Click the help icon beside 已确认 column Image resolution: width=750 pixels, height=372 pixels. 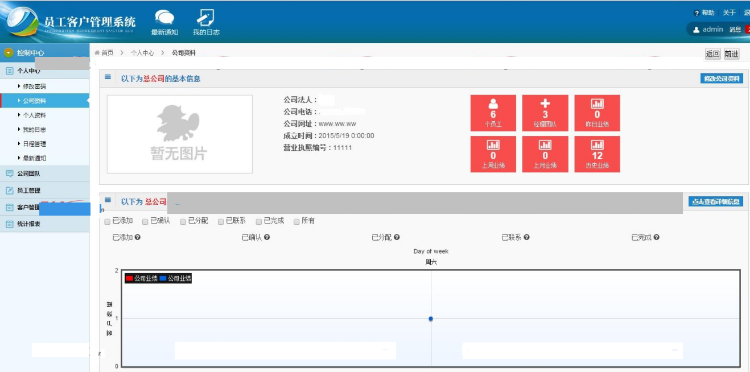(x=267, y=237)
